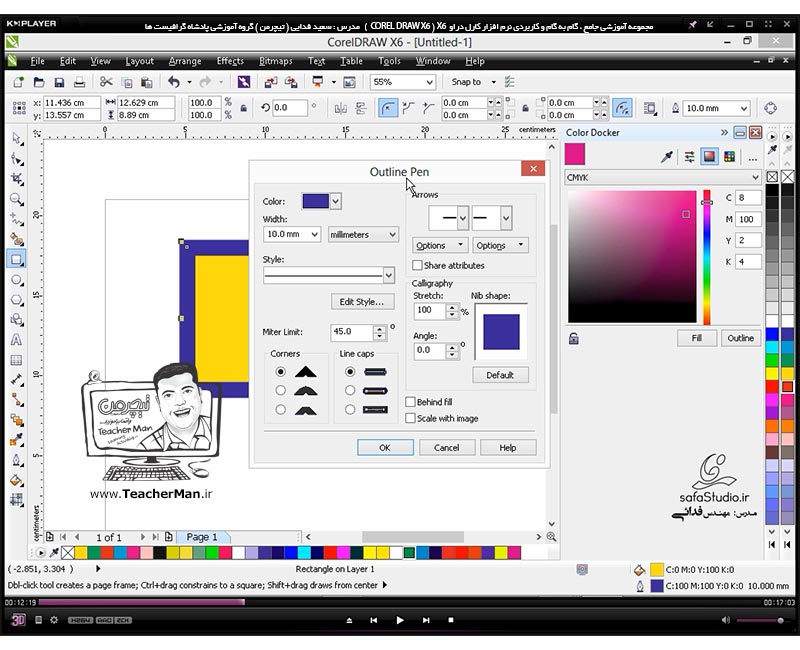The image size is (800, 650).
Task: Select the Fill bucket tool in toolbox
Action: click(17, 480)
